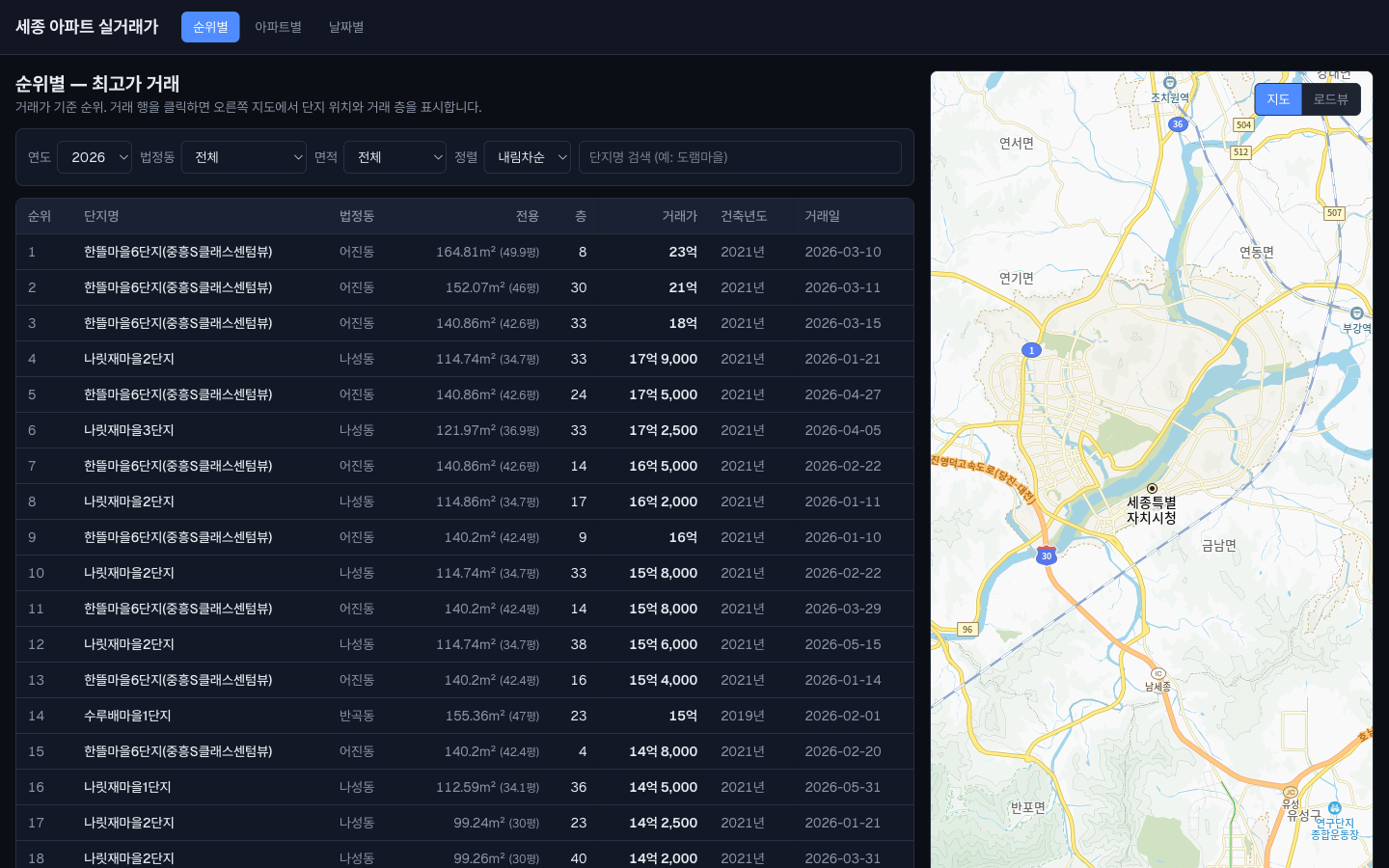1389x868 pixels.
Task: Open the 연도 2026 dropdown
Action: [x=95, y=157]
